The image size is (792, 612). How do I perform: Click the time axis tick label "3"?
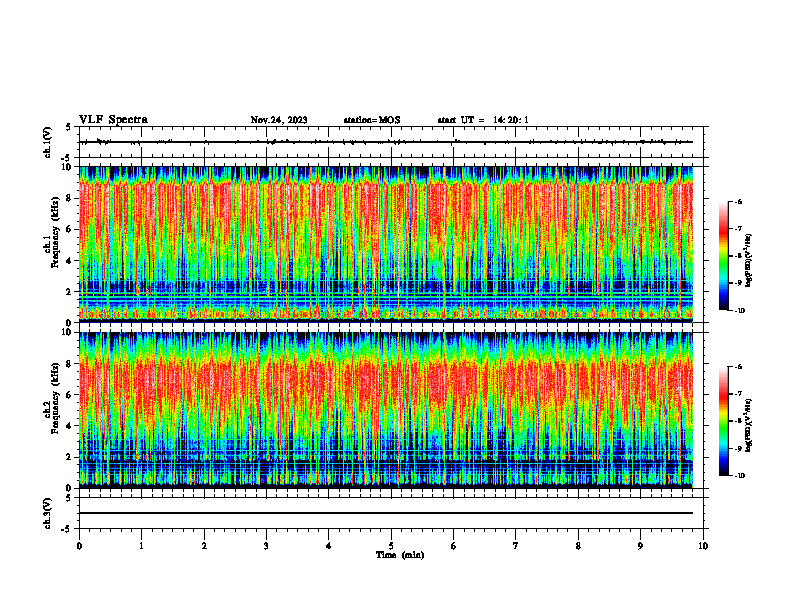[x=266, y=546]
